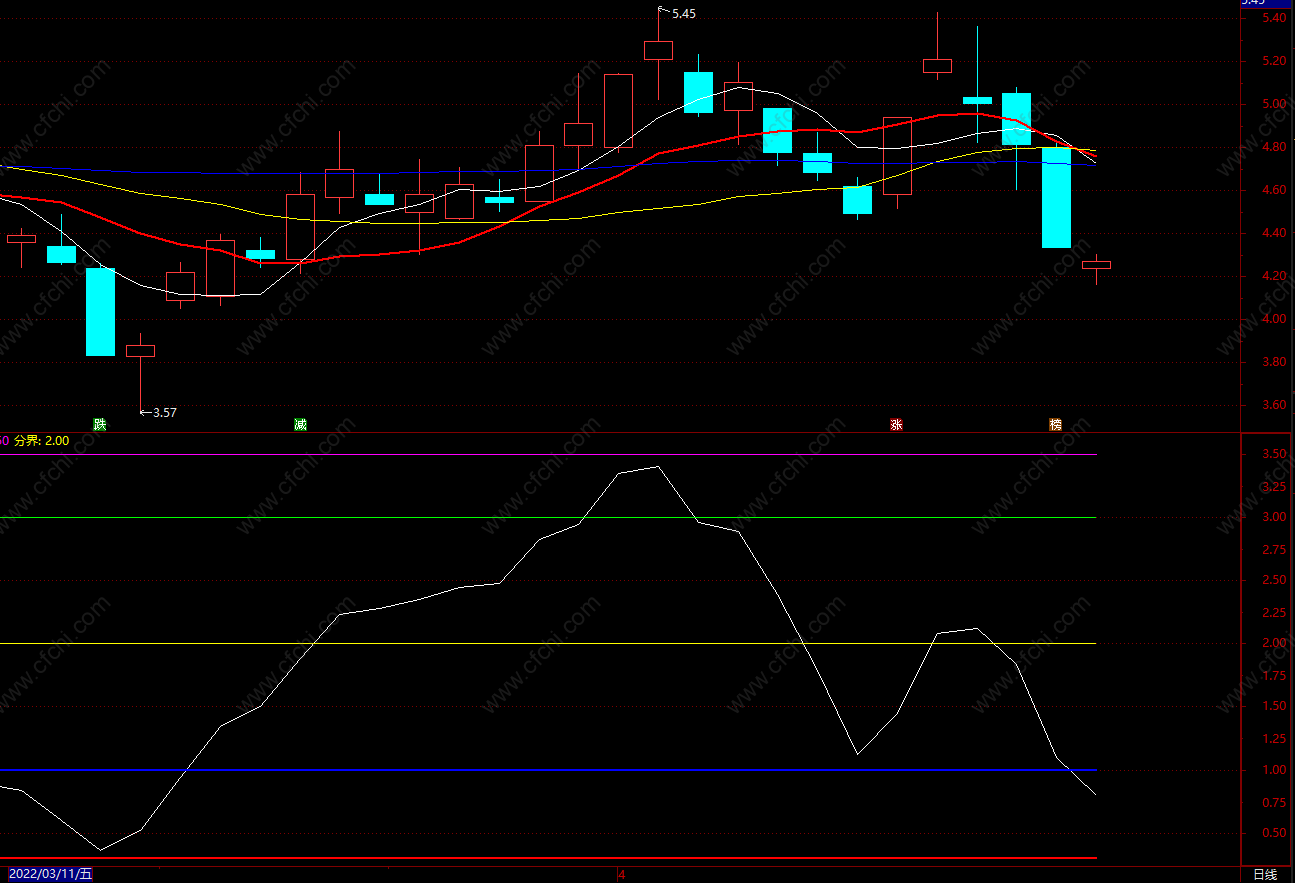Select the large cyan candle above 跌 marker
Screen dimensions: 1295x883
coord(100,312)
